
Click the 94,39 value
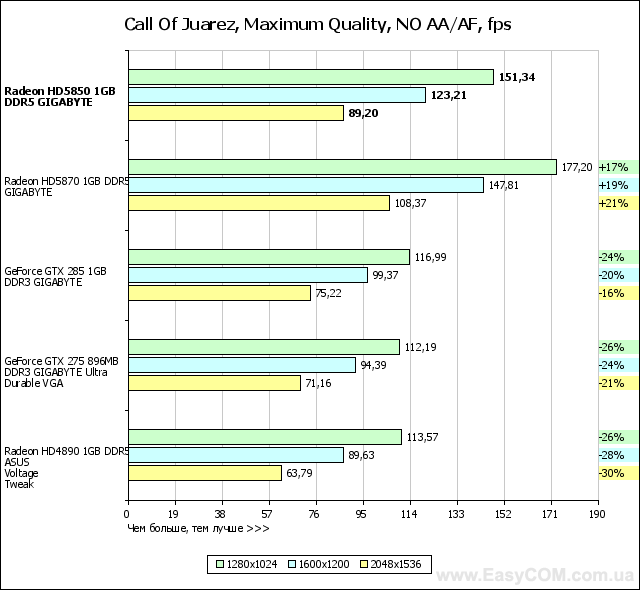tap(373, 365)
